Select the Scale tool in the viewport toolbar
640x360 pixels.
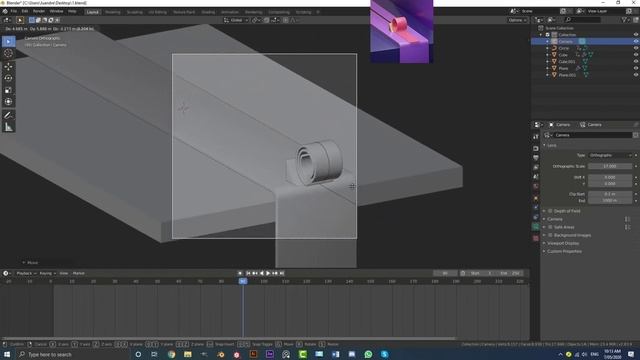coord(8,90)
